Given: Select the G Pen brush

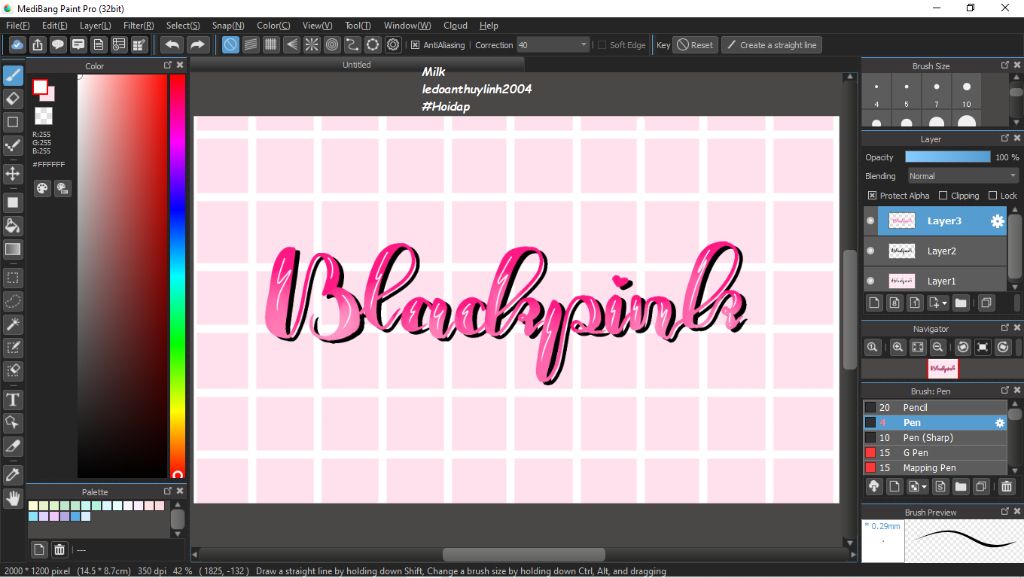Looking at the screenshot, I should [x=935, y=453].
